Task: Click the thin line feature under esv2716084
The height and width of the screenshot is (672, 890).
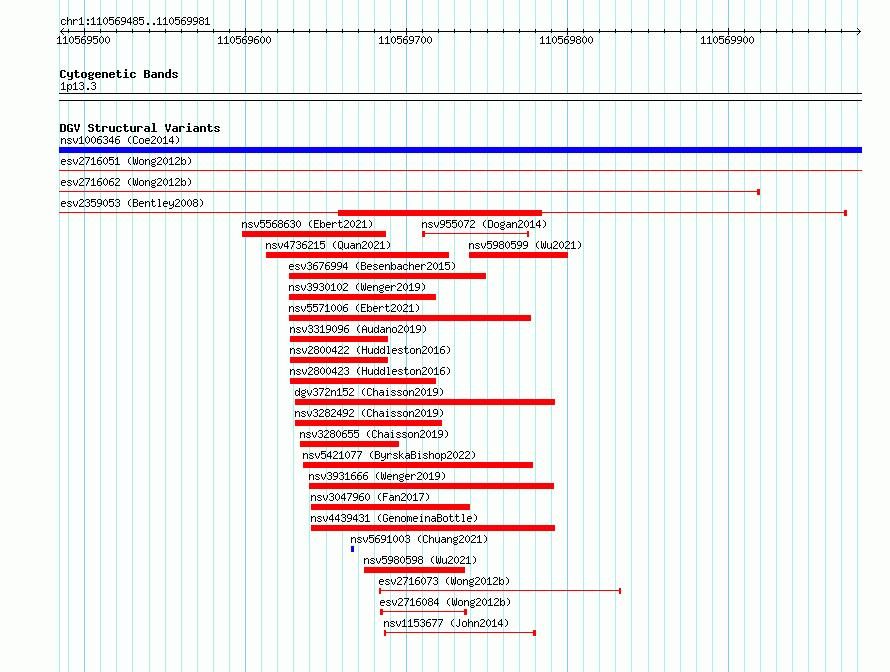Action: 423,612
